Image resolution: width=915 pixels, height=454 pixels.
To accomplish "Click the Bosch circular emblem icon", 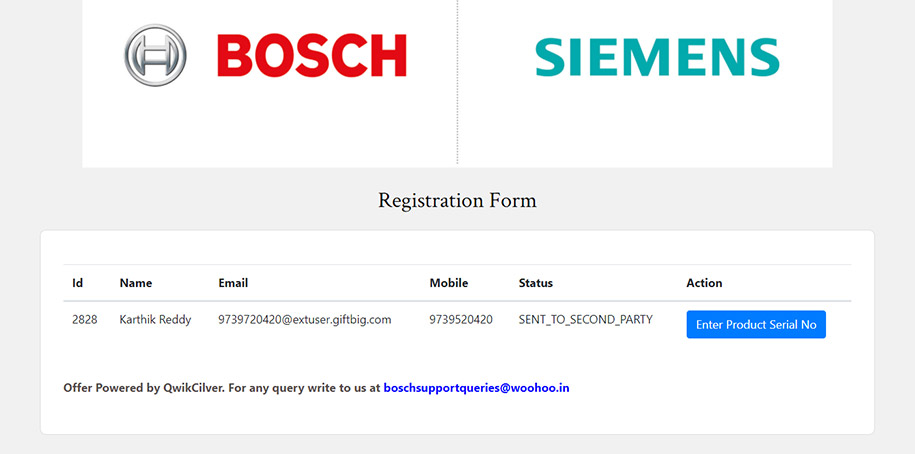I will coord(155,55).
